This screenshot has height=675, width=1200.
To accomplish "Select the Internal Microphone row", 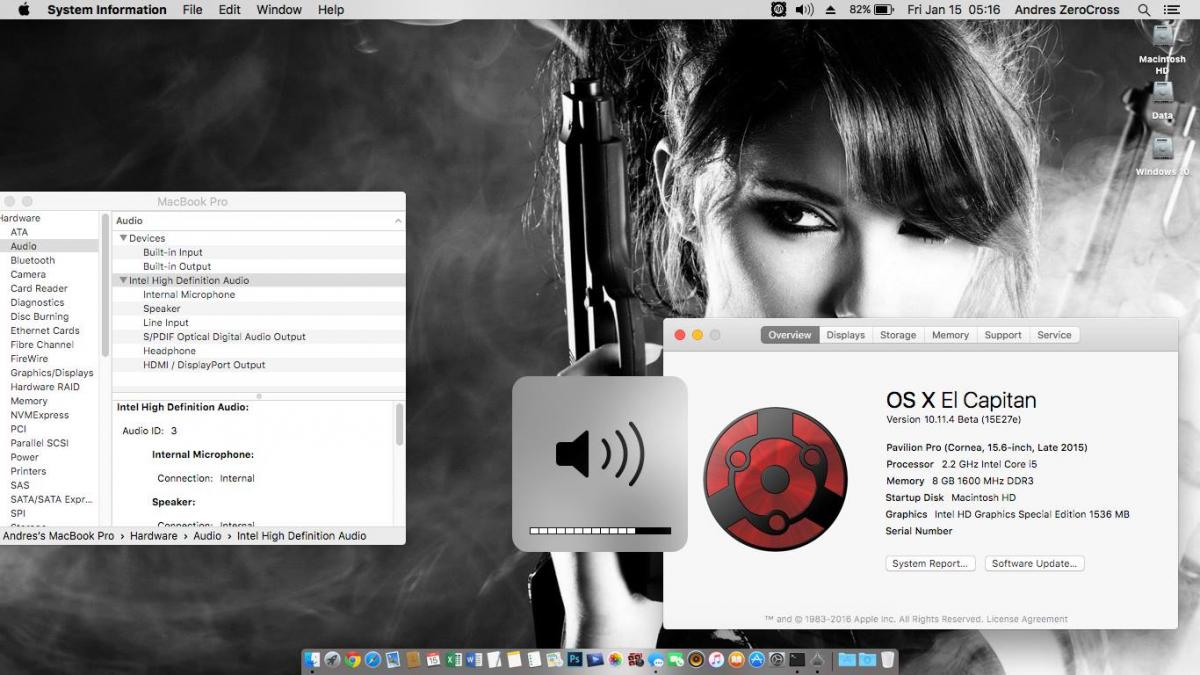I will (x=259, y=294).
